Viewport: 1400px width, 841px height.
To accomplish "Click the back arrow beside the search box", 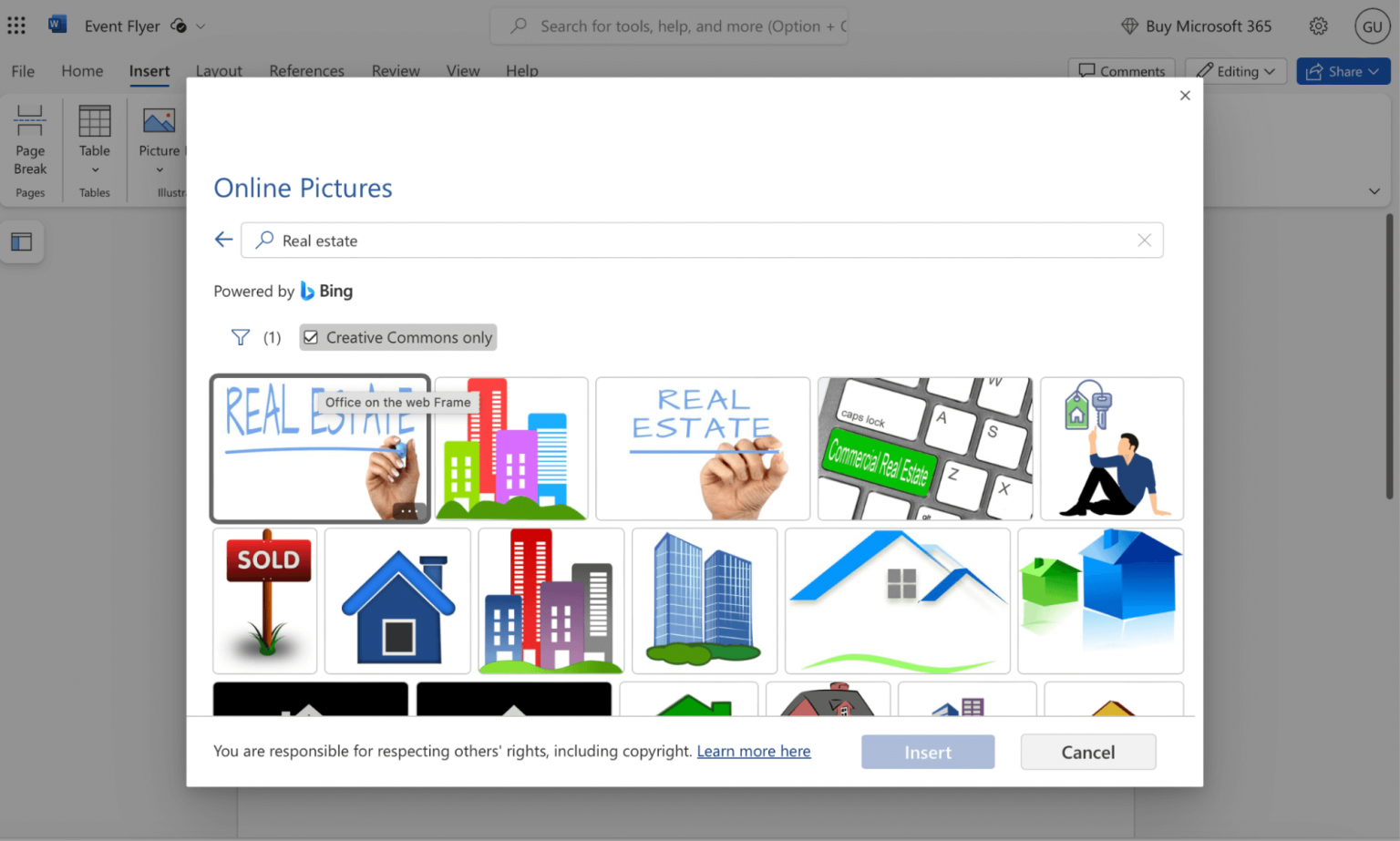I will (223, 240).
